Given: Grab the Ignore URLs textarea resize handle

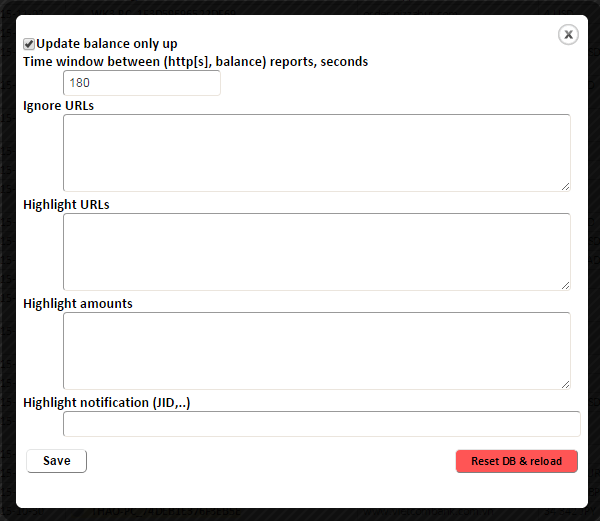Looking at the screenshot, I should [x=565, y=185].
